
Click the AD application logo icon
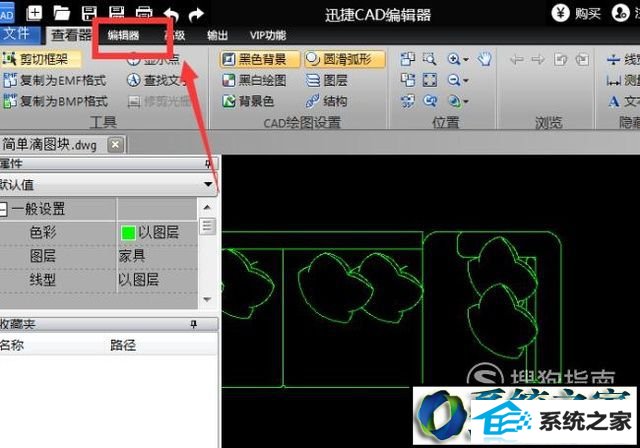pos(7,13)
